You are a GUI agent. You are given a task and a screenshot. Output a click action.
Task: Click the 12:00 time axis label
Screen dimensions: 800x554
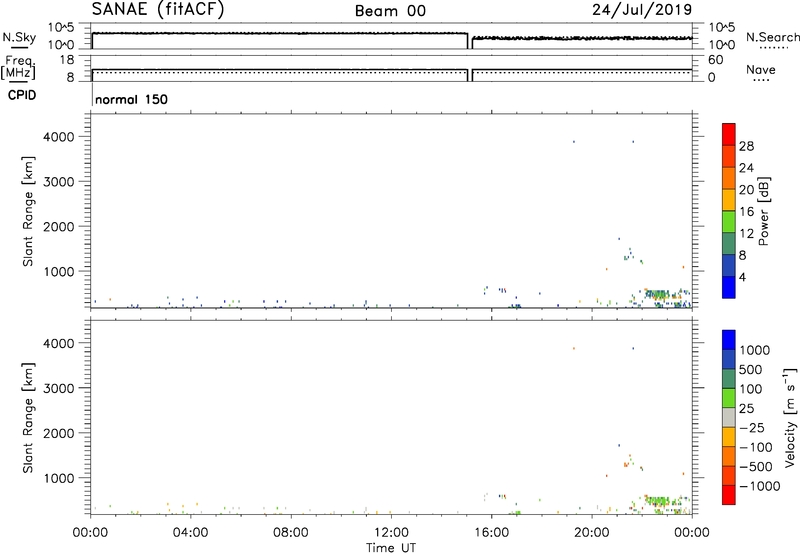point(391,533)
